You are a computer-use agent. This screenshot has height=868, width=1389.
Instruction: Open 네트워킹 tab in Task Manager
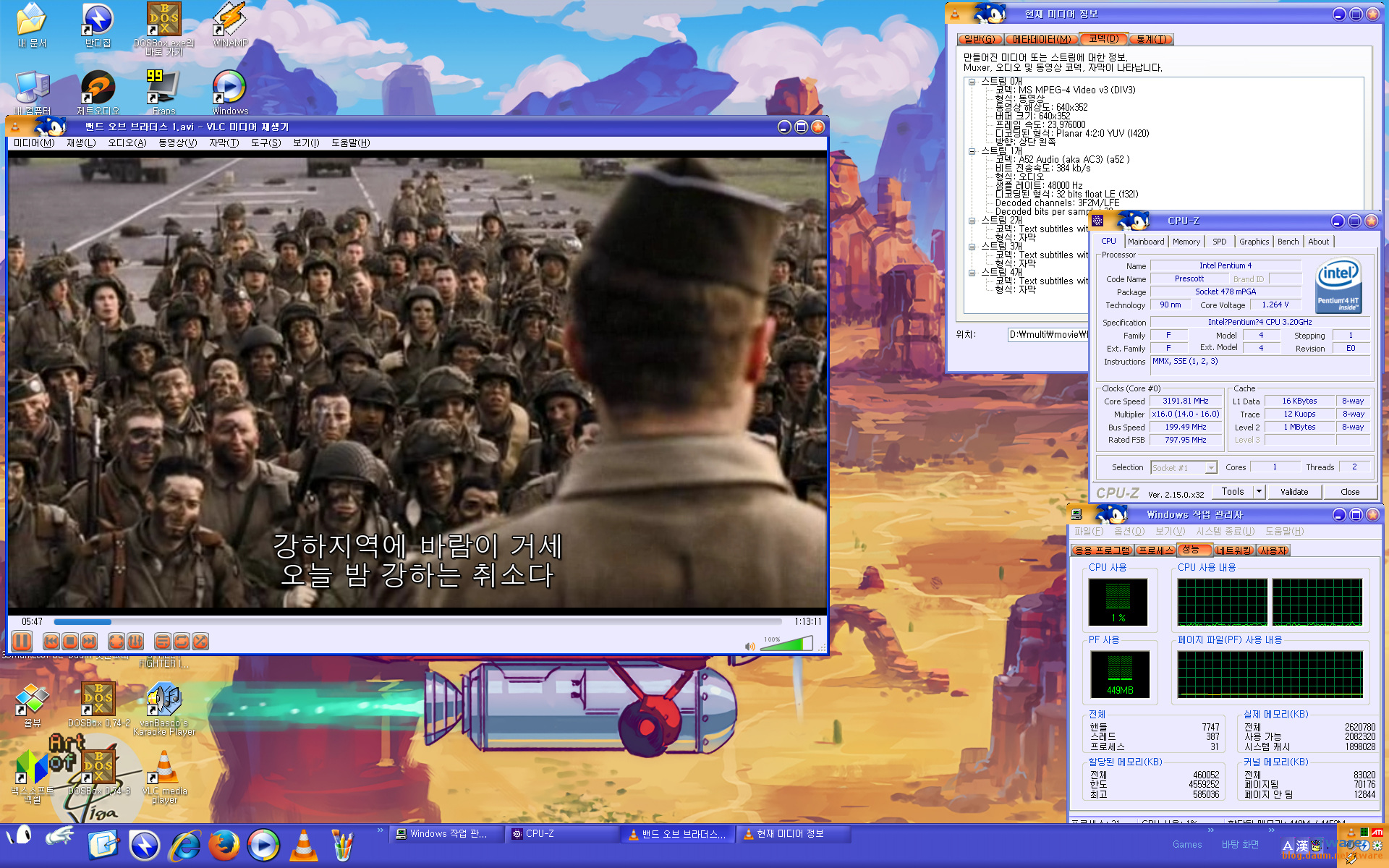[x=1234, y=550]
